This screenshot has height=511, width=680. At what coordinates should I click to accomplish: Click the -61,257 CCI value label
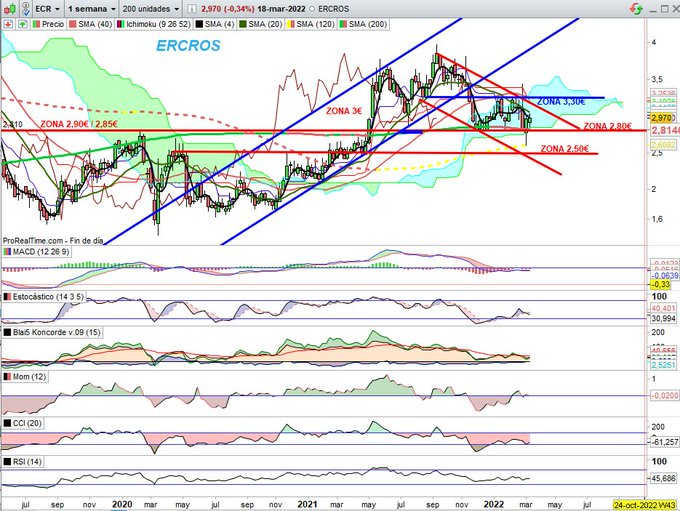click(x=664, y=442)
